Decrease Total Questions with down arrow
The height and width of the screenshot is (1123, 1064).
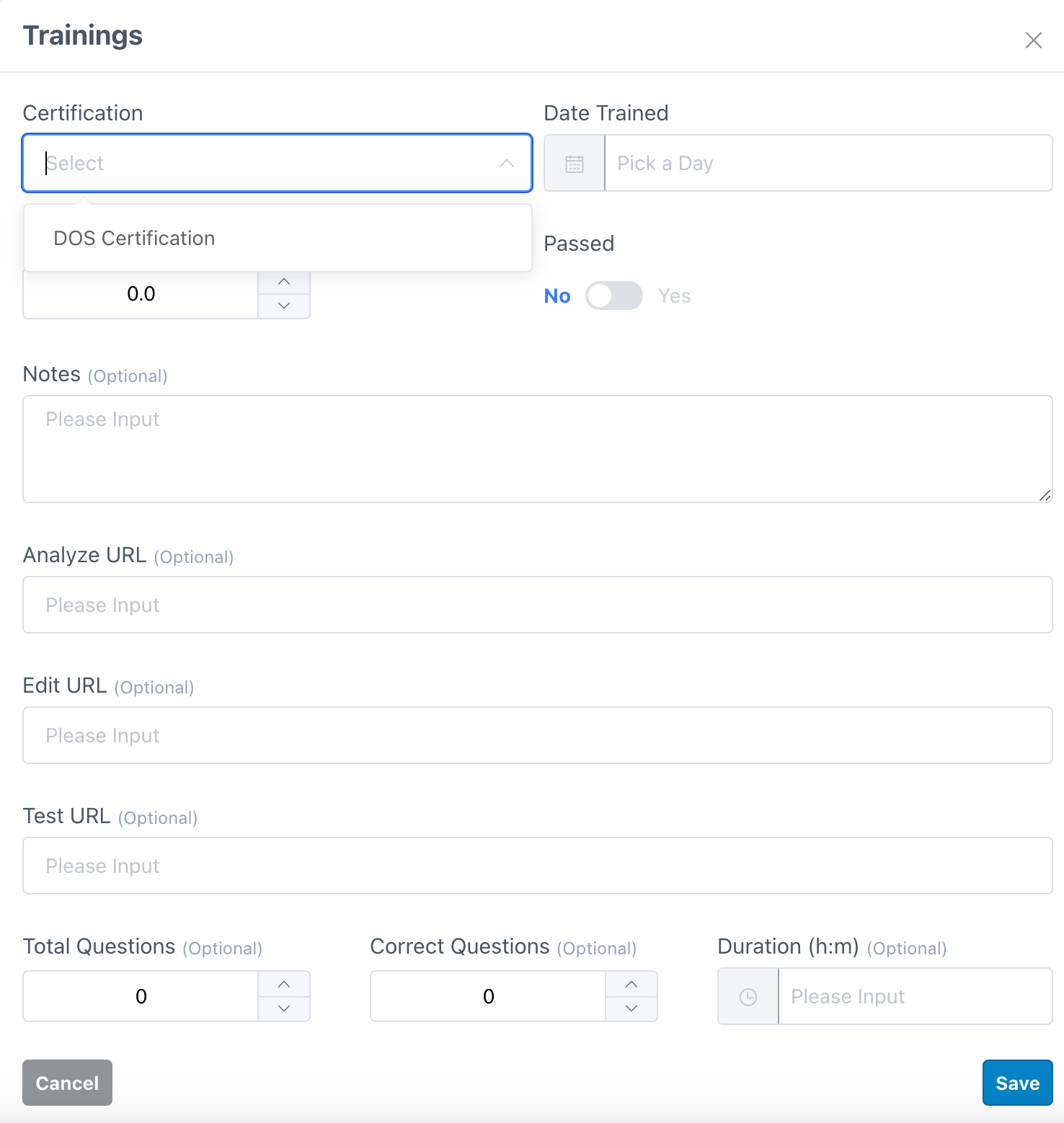point(284,1009)
